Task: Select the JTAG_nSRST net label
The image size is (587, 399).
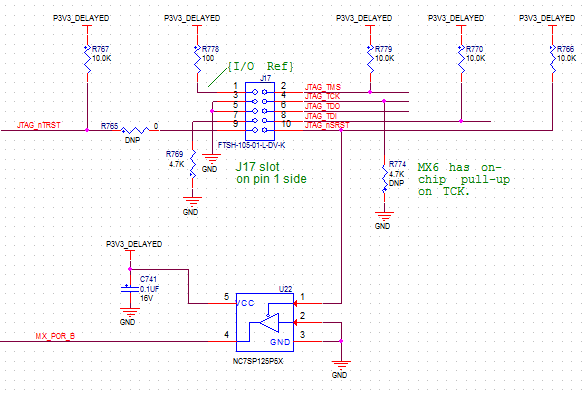Action: tap(327, 125)
